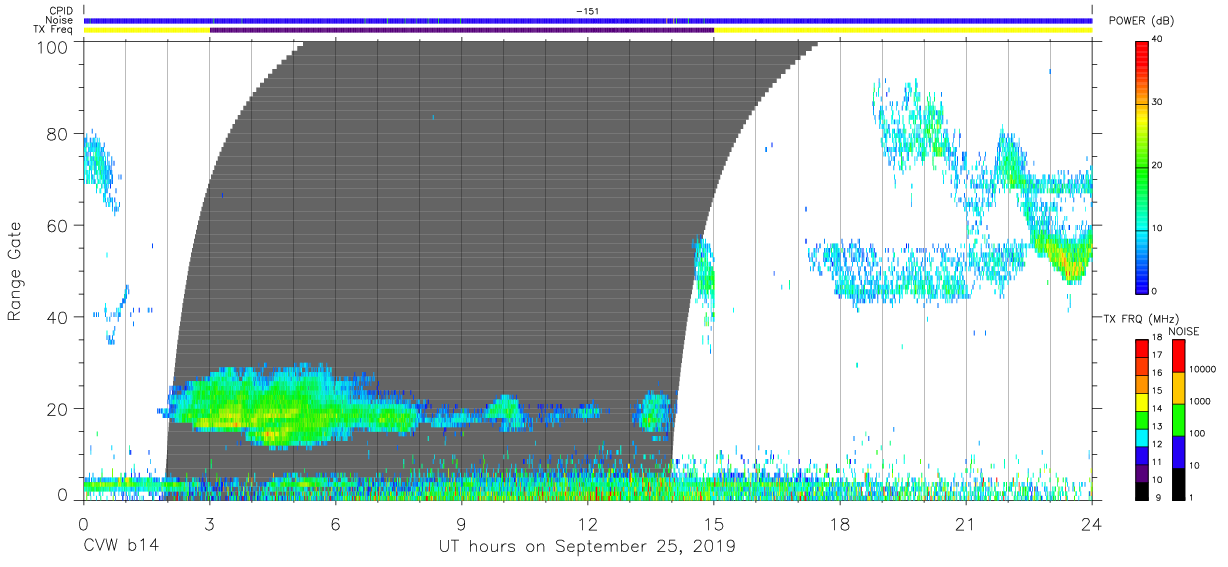Click the 'CPID' label
The image size is (1228, 567).
(61, 11)
